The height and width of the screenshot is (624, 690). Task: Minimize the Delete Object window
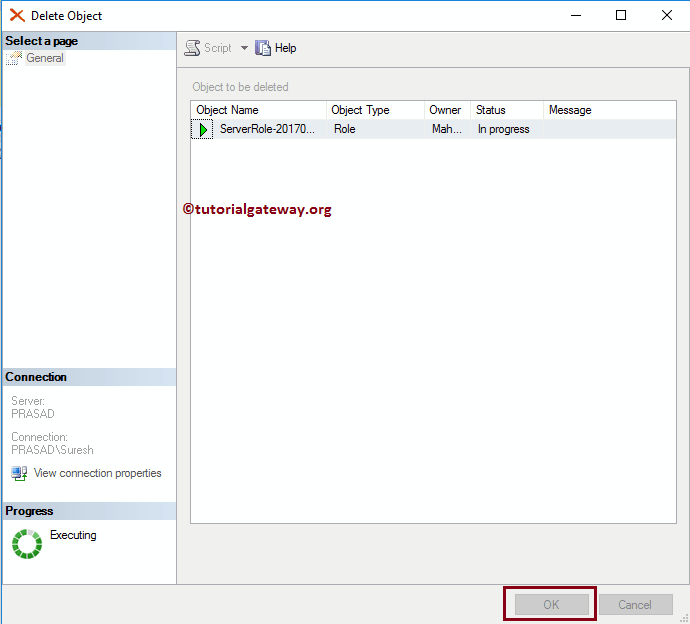coord(576,15)
